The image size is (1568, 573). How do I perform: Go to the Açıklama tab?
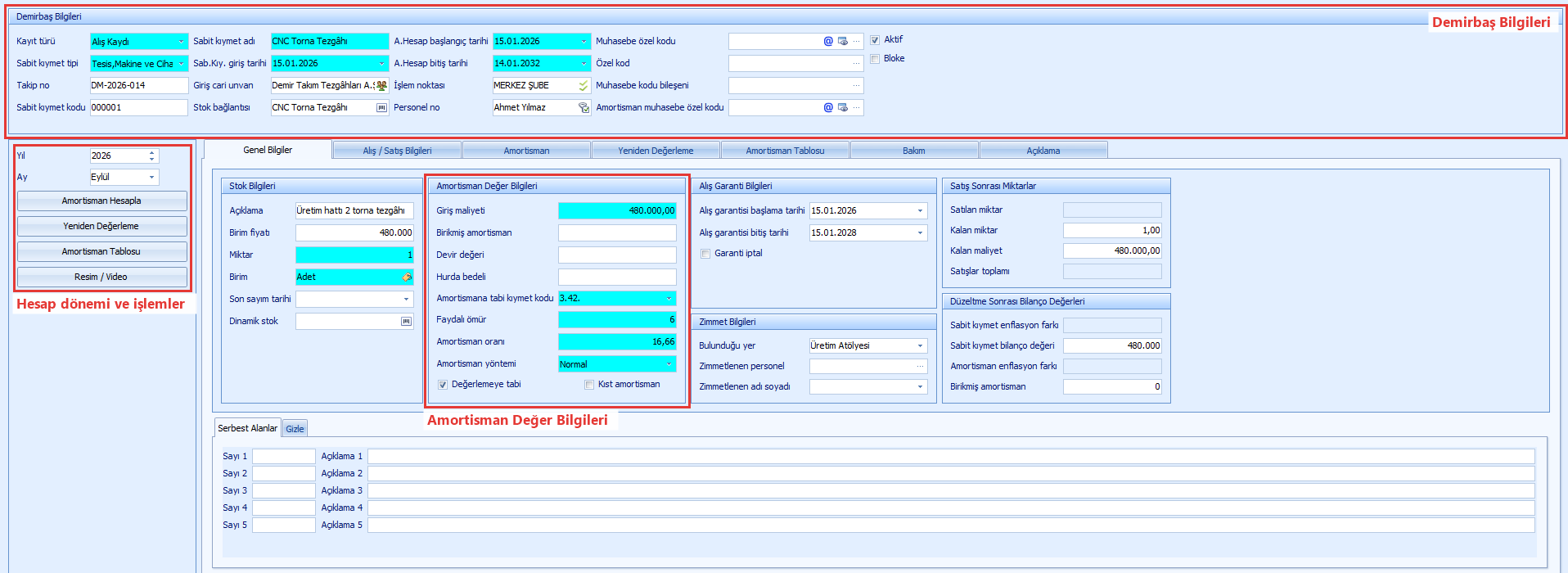coord(1043,151)
